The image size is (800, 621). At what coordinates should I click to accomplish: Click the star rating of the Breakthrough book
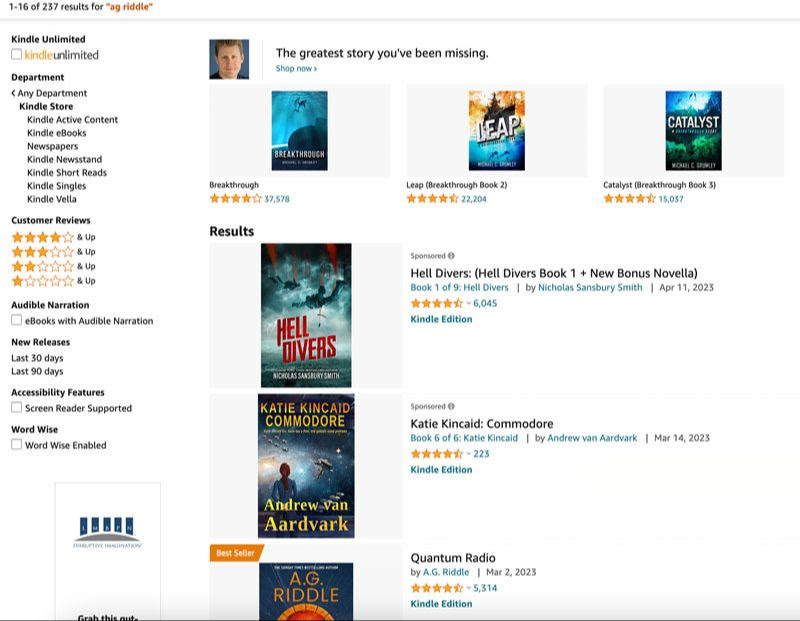coord(235,199)
